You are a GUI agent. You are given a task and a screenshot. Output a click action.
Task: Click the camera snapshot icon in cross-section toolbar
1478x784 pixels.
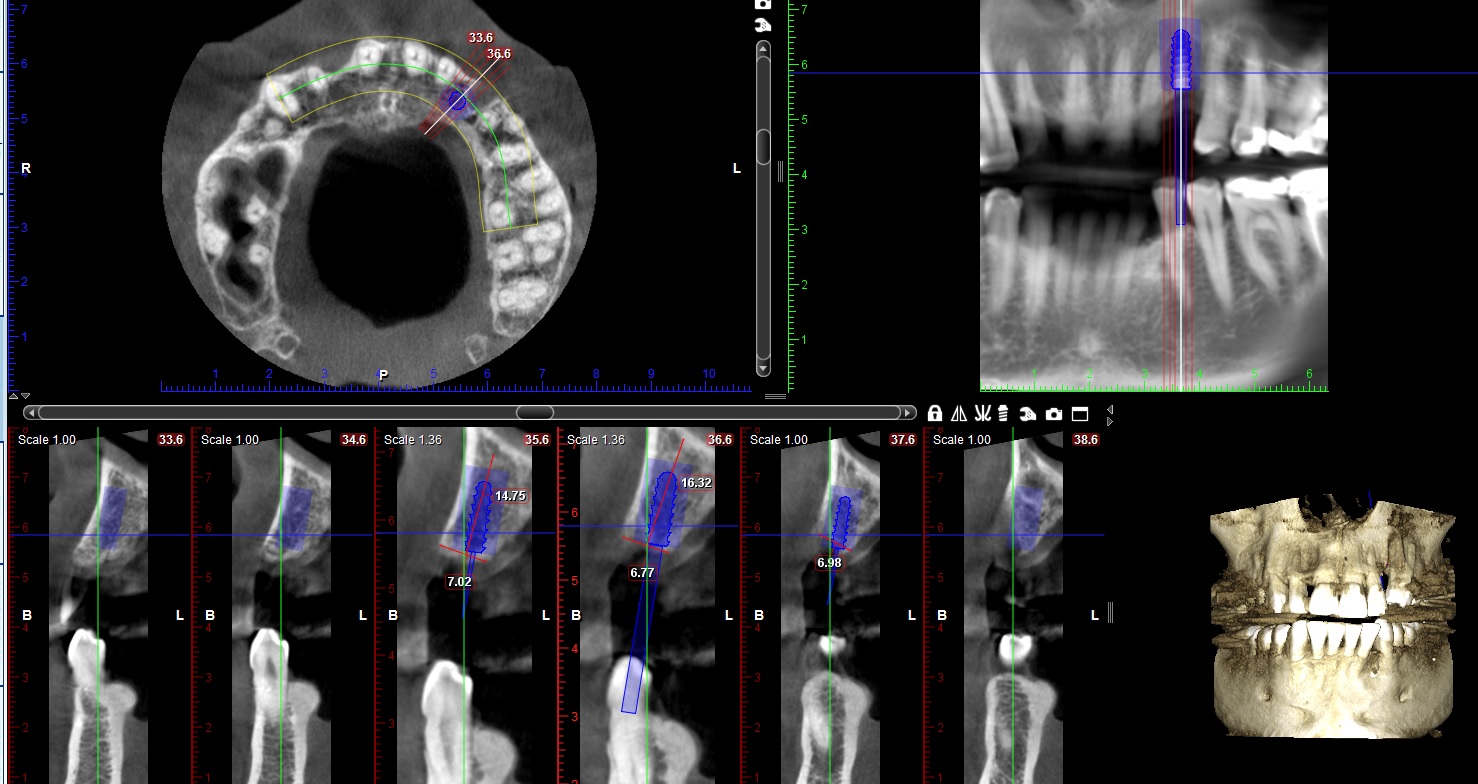1053,413
